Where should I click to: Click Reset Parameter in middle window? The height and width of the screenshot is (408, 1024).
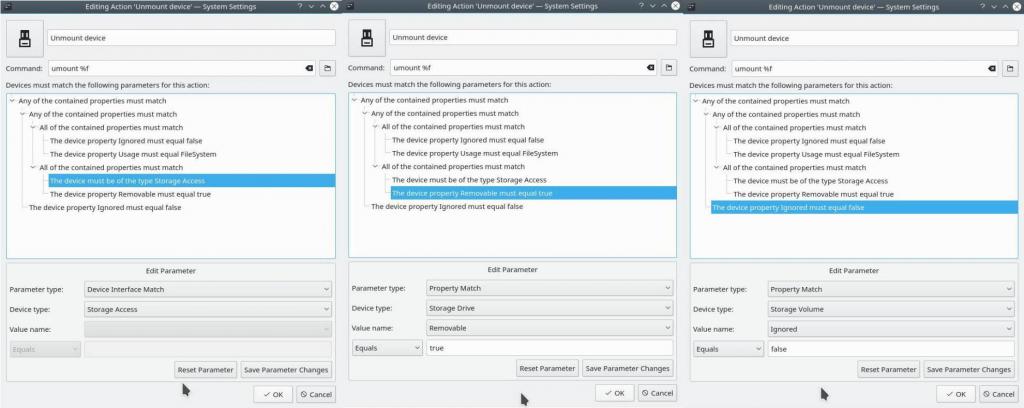547,368
